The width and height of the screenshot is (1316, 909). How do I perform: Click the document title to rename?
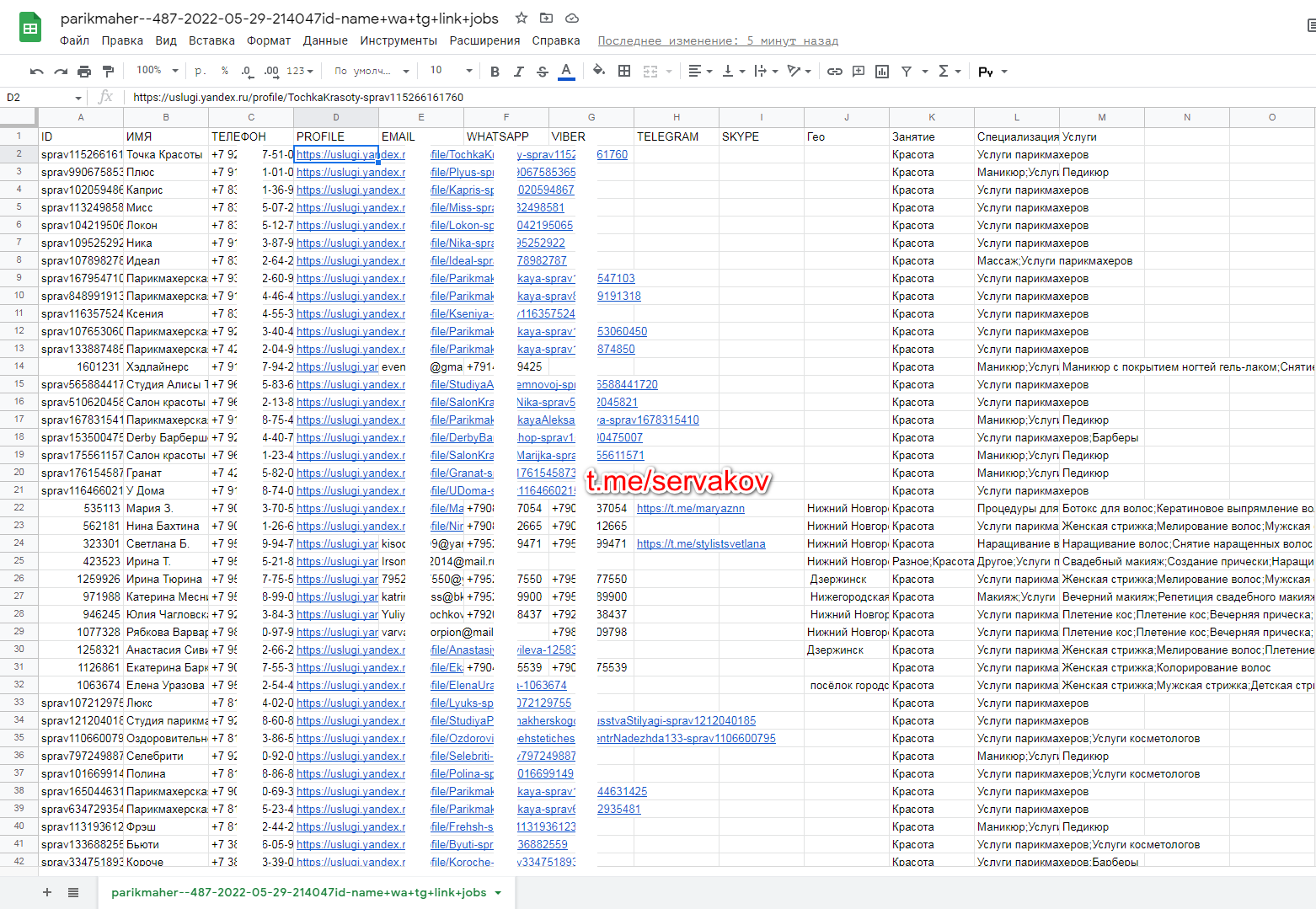[279, 18]
